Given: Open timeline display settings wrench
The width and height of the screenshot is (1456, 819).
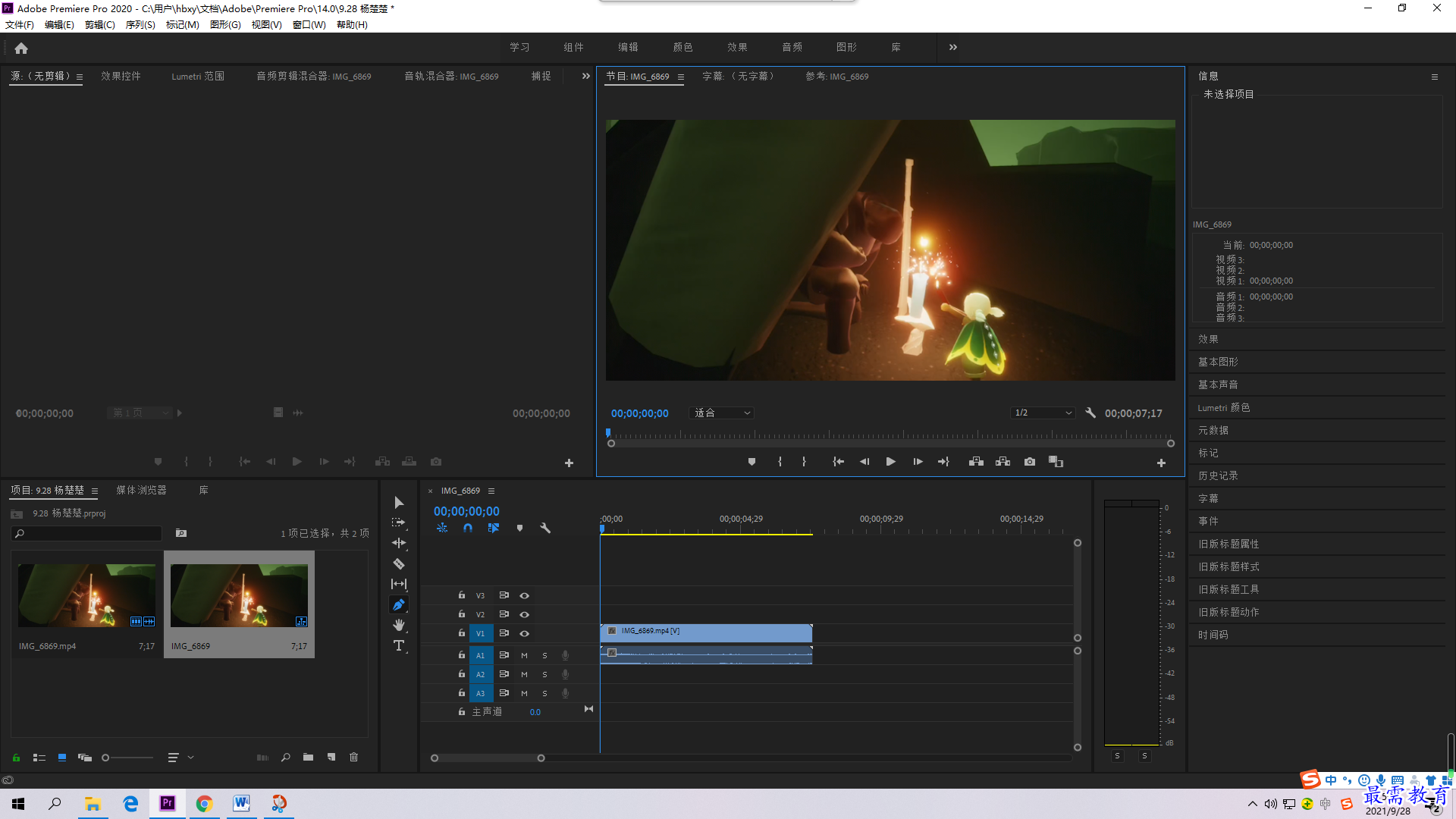Looking at the screenshot, I should point(545,528).
